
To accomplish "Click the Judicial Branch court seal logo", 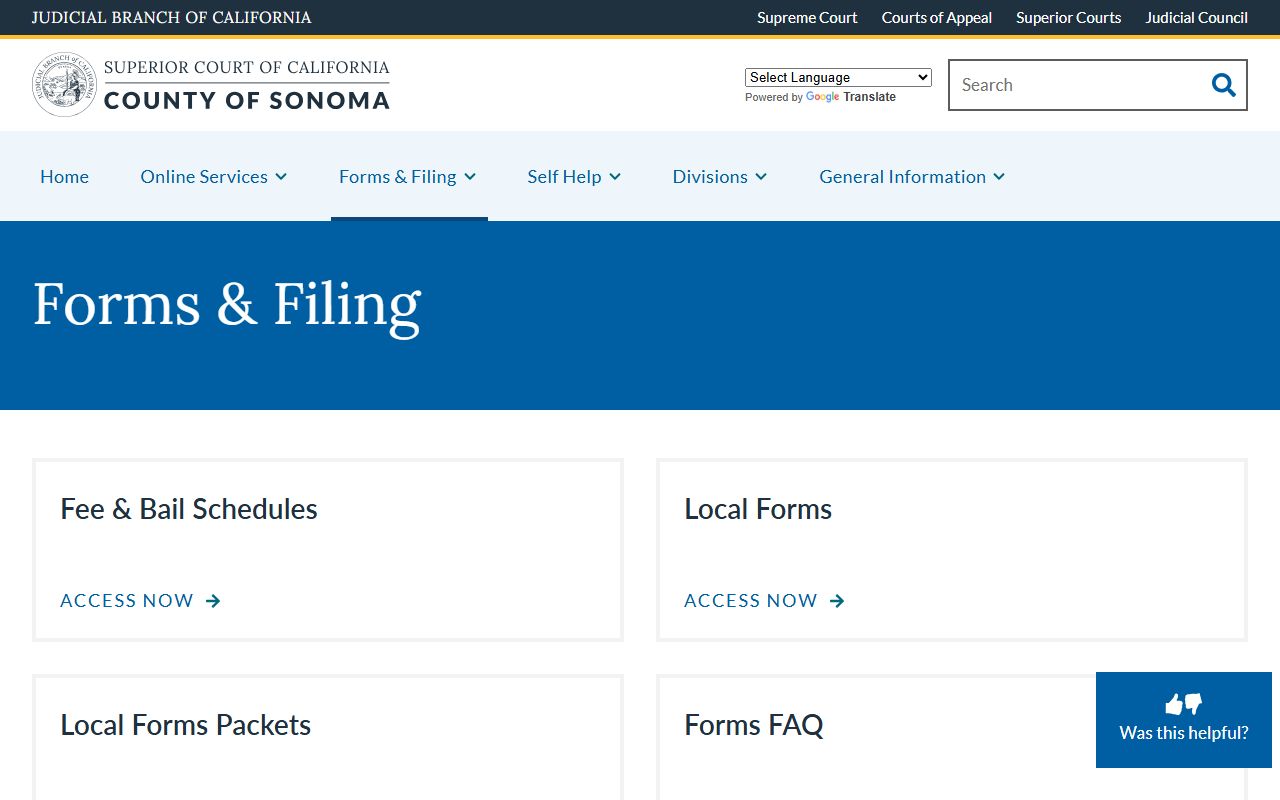I will (65, 85).
